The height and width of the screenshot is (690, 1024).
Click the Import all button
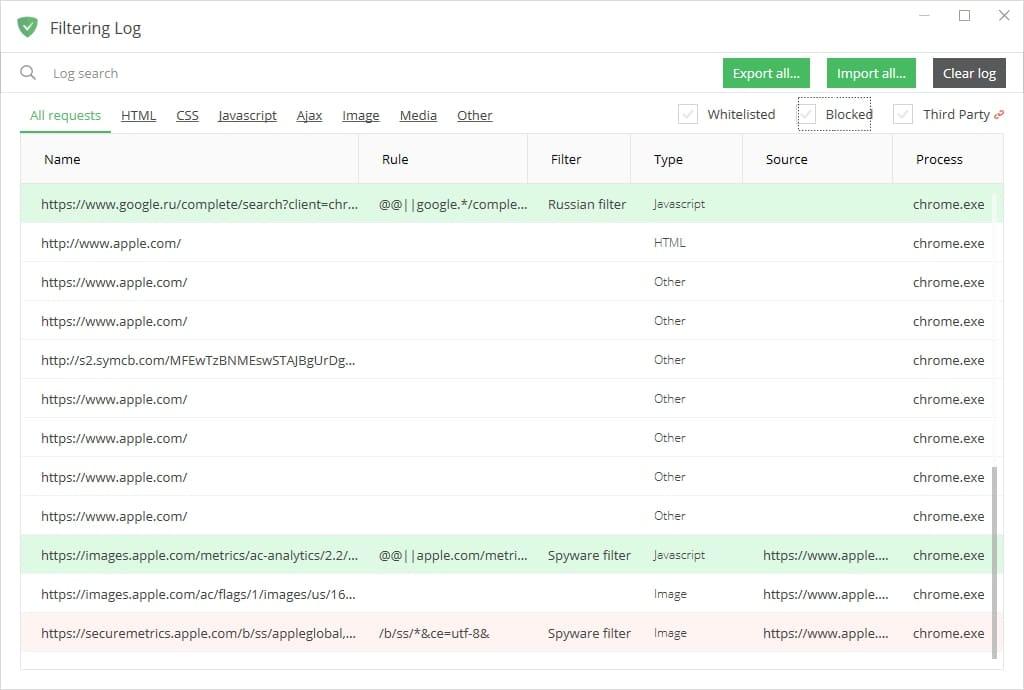[x=870, y=72]
